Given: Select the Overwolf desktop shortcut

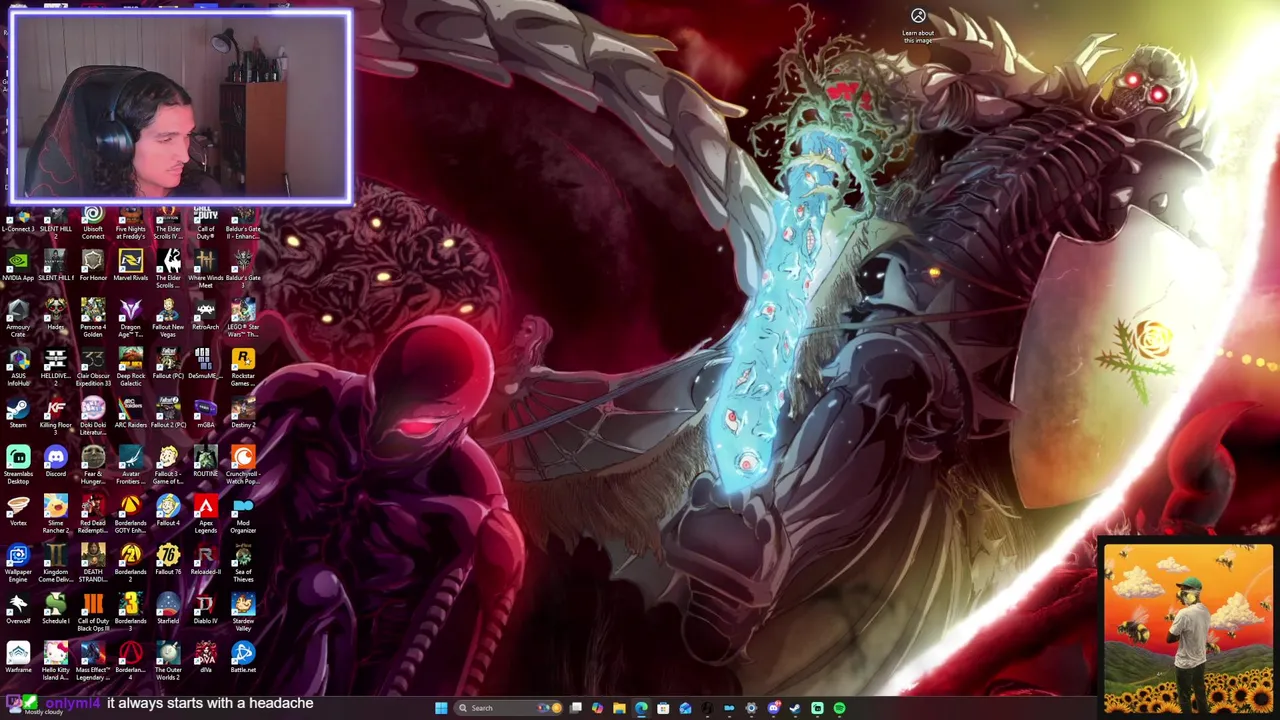Looking at the screenshot, I should 18,610.
